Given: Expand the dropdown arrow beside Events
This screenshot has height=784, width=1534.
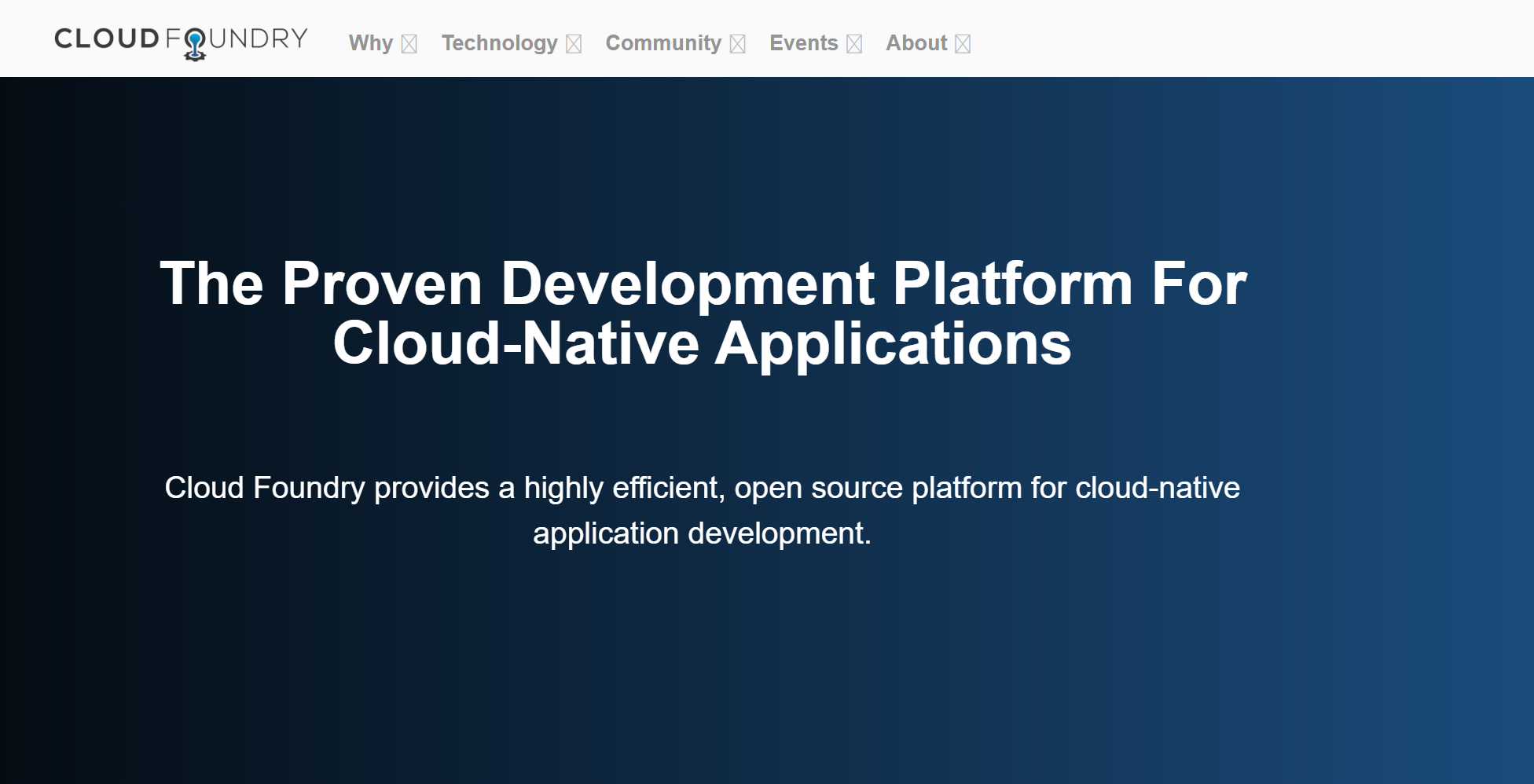Looking at the screenshot, I should click(854, 44).
